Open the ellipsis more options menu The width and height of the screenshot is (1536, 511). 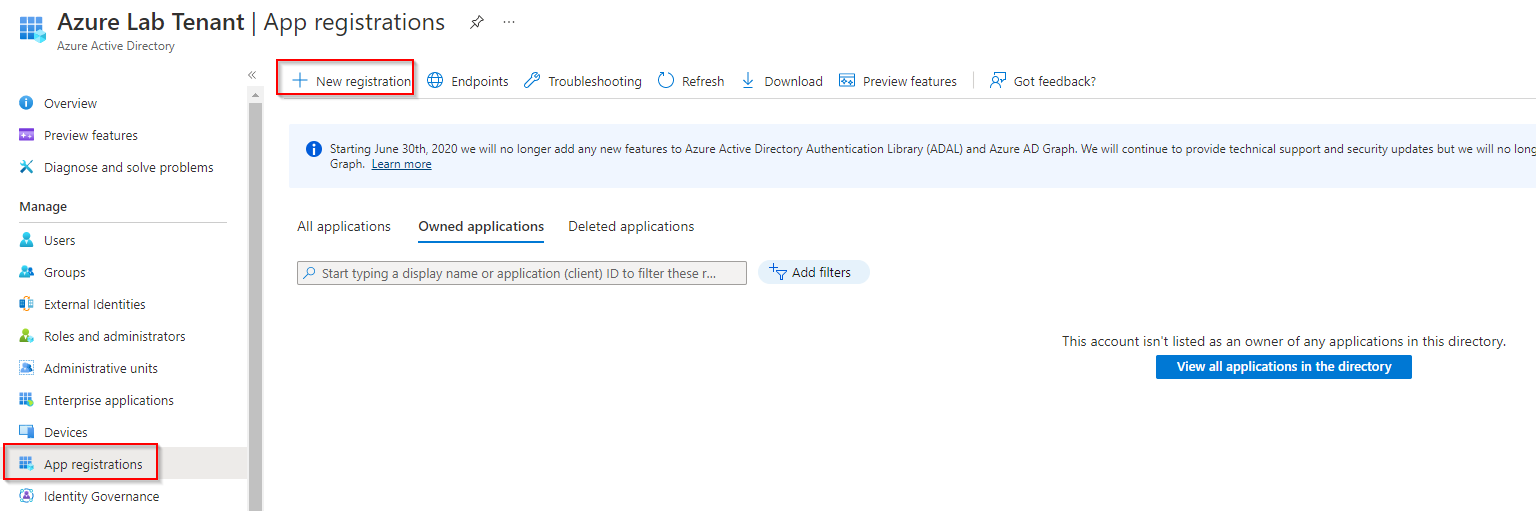[x=509, y=22]
